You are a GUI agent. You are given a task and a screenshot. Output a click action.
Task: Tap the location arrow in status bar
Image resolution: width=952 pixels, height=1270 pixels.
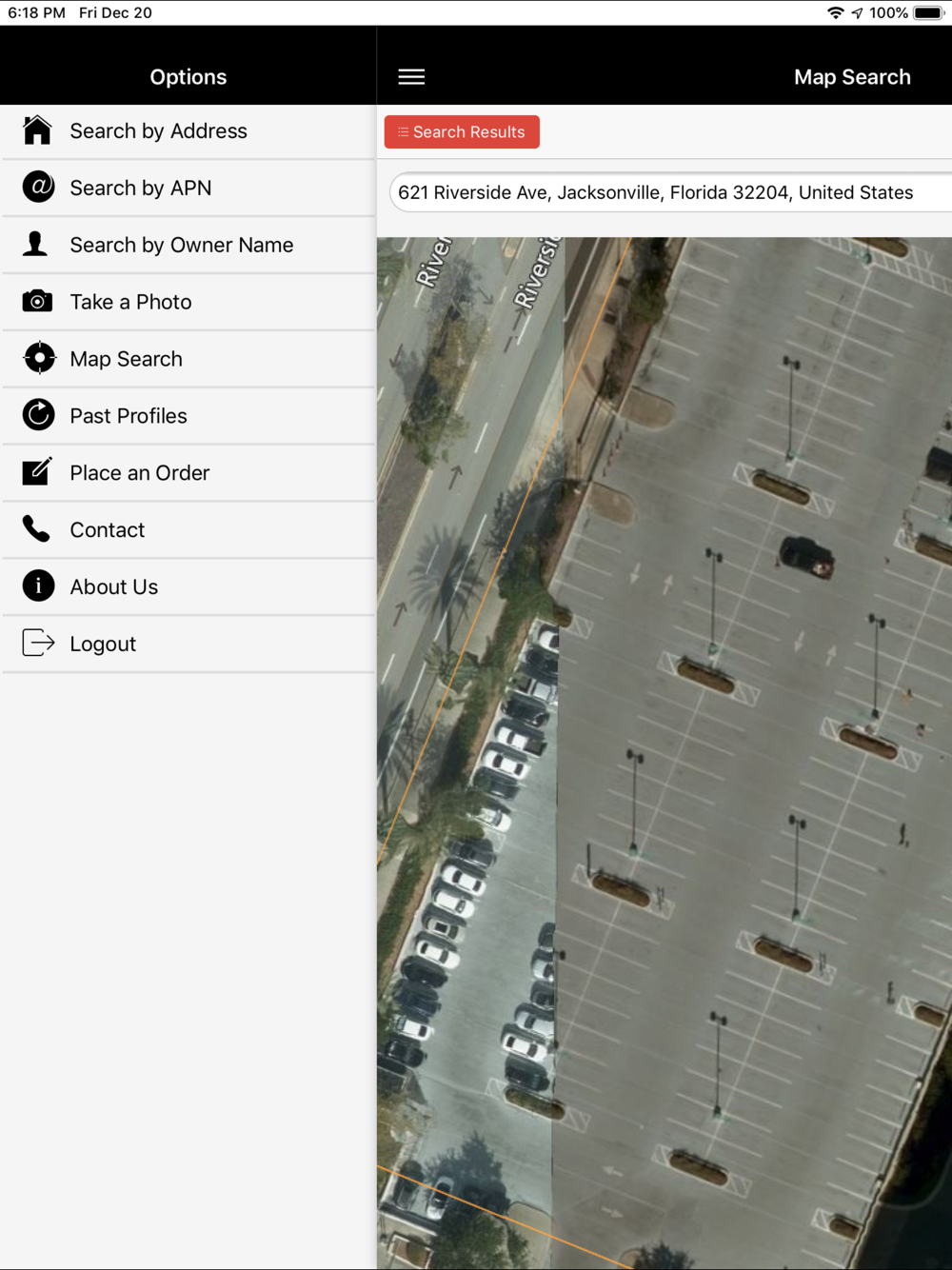[858, 12]
